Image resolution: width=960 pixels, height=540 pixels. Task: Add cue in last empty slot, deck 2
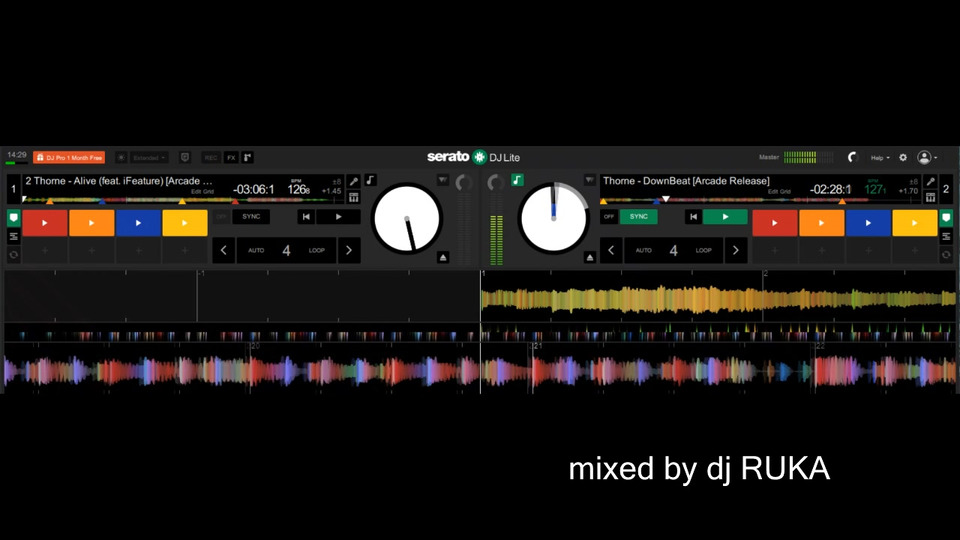915,250
